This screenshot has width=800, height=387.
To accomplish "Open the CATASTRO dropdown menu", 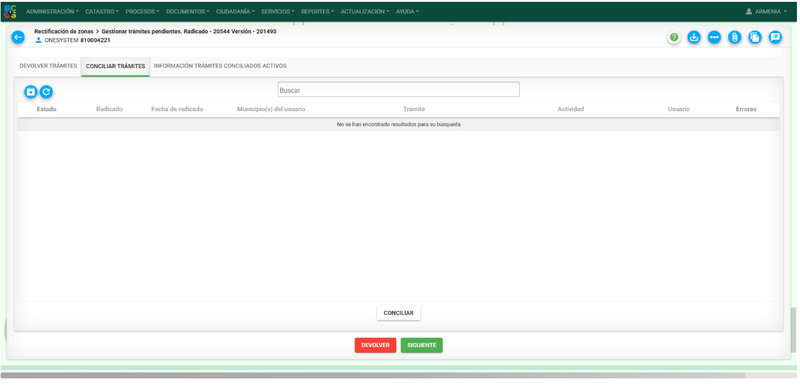I will click(102, 11).
